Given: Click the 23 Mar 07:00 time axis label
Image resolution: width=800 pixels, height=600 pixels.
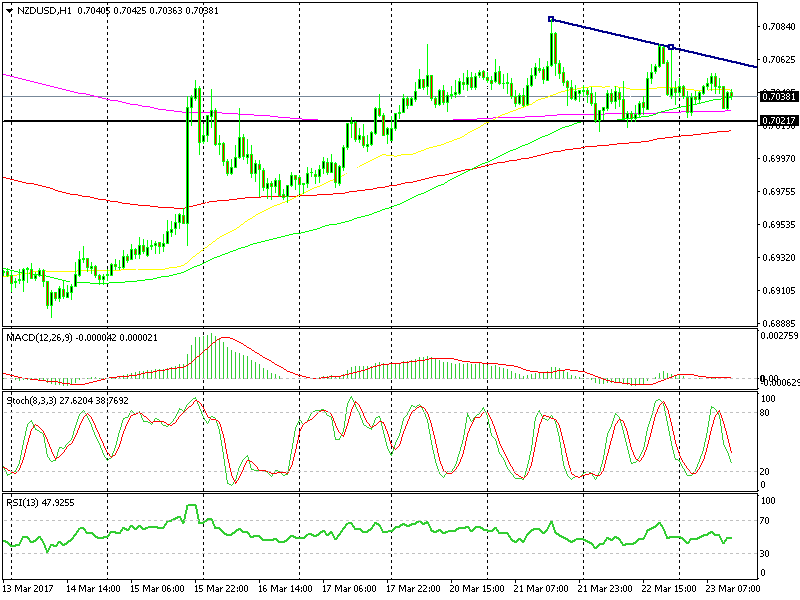Looking at the screenshot, I should tap(733, 588).
